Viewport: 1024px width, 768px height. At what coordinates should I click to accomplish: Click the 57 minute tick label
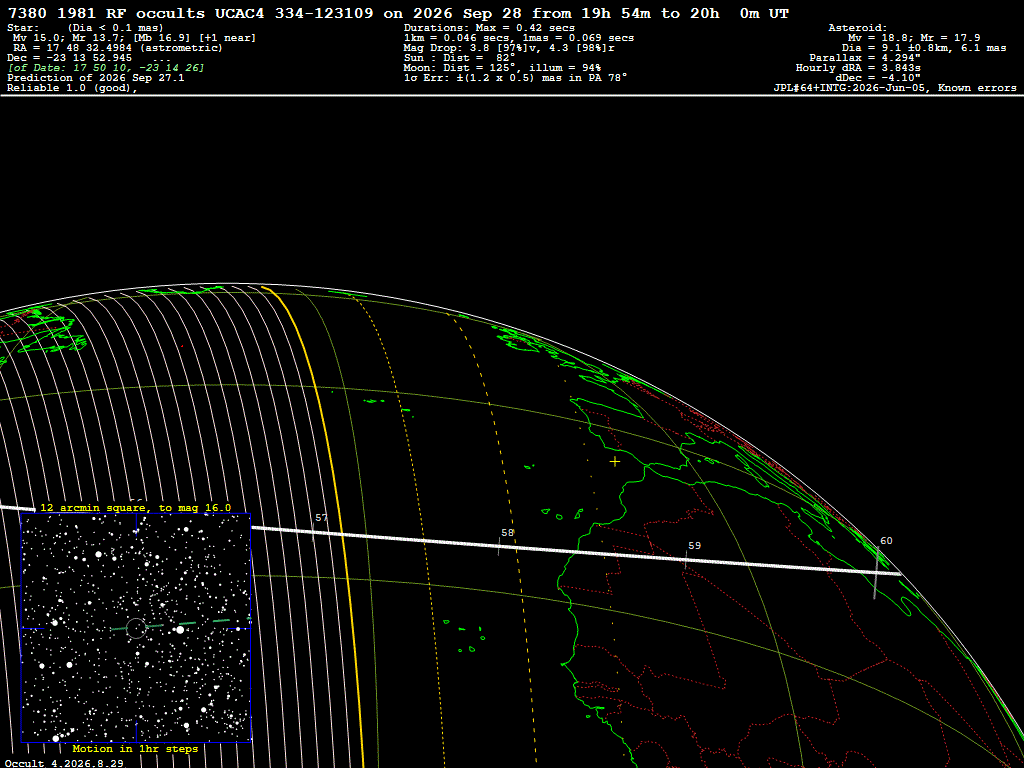(321, 518)
